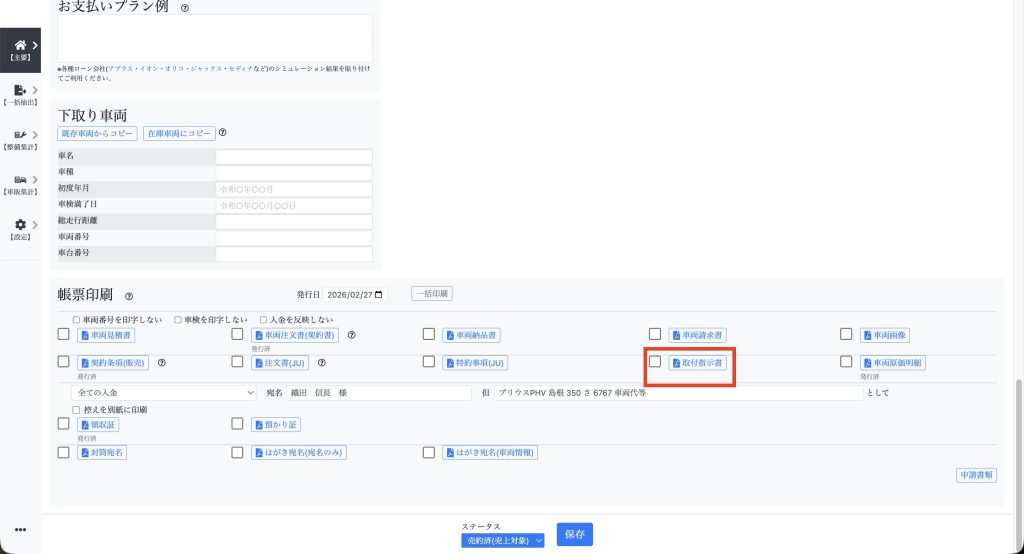Open the 車販集計 car sidebar icon
Image resolution: width=1024 pixels, height=554 pixels.
coord(20,181)
